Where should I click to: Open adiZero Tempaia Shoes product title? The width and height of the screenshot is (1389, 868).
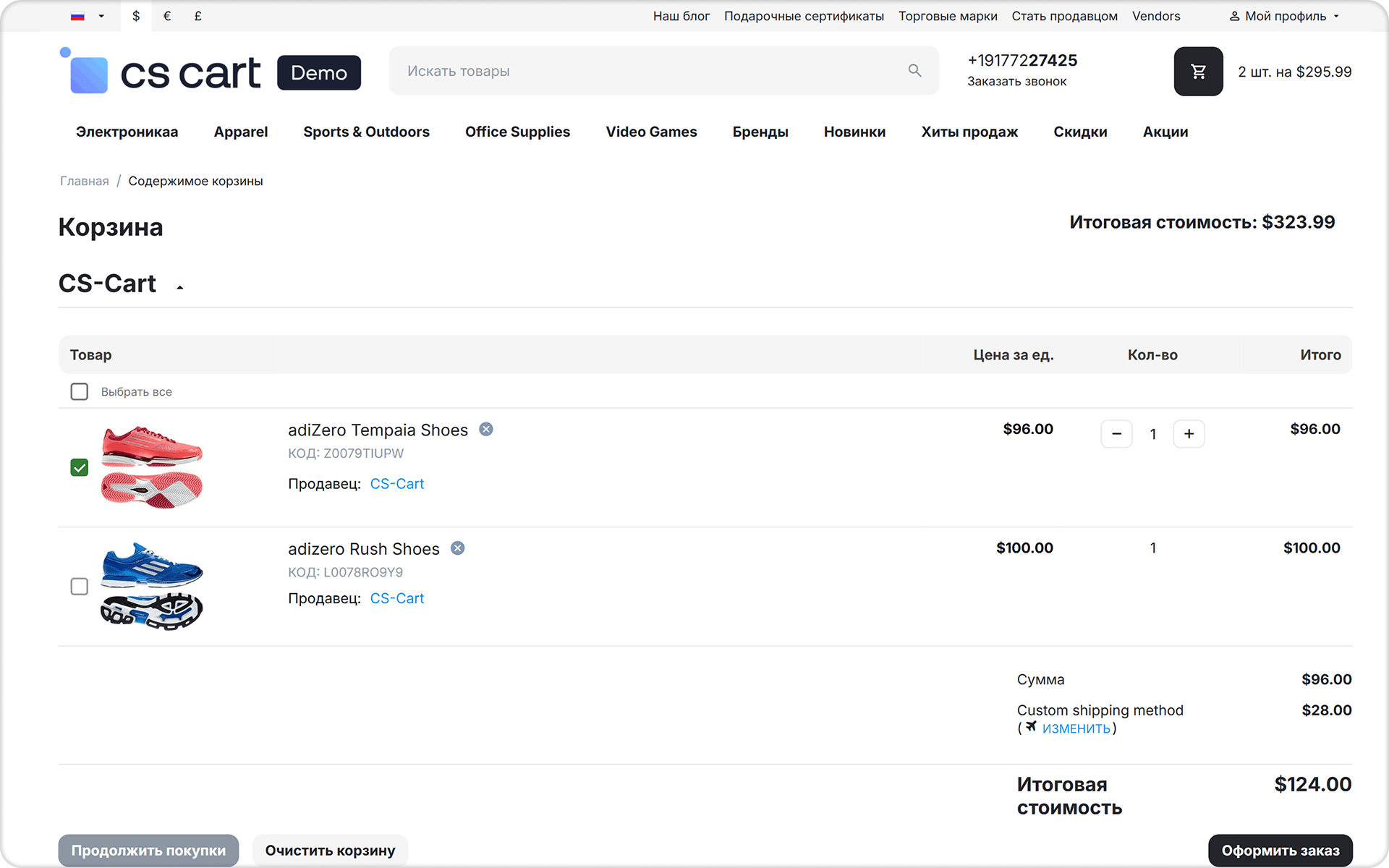[378, 430]
